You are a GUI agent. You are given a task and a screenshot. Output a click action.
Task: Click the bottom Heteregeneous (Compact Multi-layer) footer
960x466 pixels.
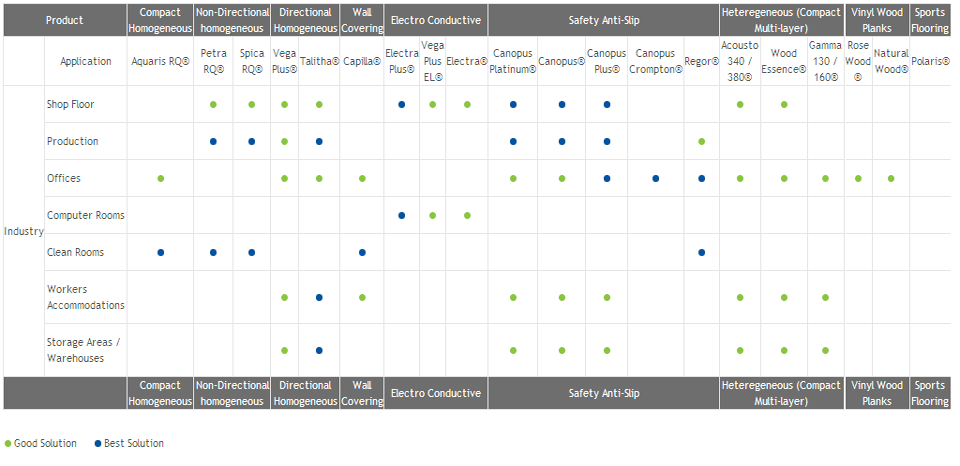point(781,393)
